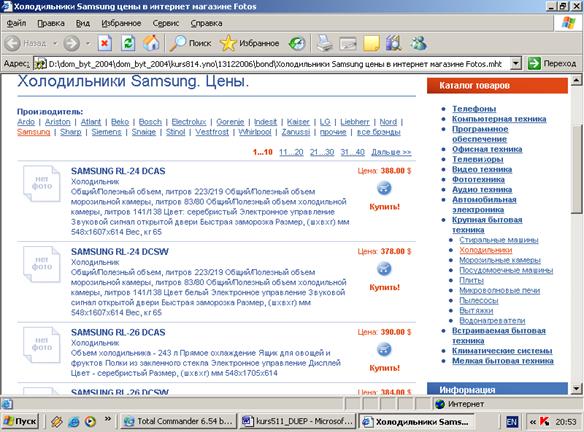Viewport: 584px width, 432px height.
Task: Click the Переход go button
Action: 552,64
